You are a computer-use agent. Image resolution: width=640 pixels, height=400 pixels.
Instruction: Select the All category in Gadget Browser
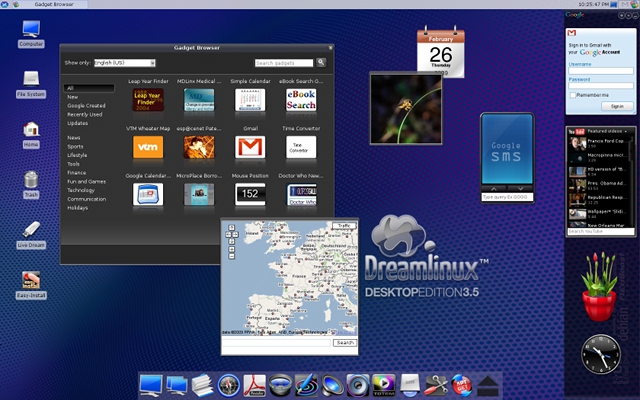89,88
